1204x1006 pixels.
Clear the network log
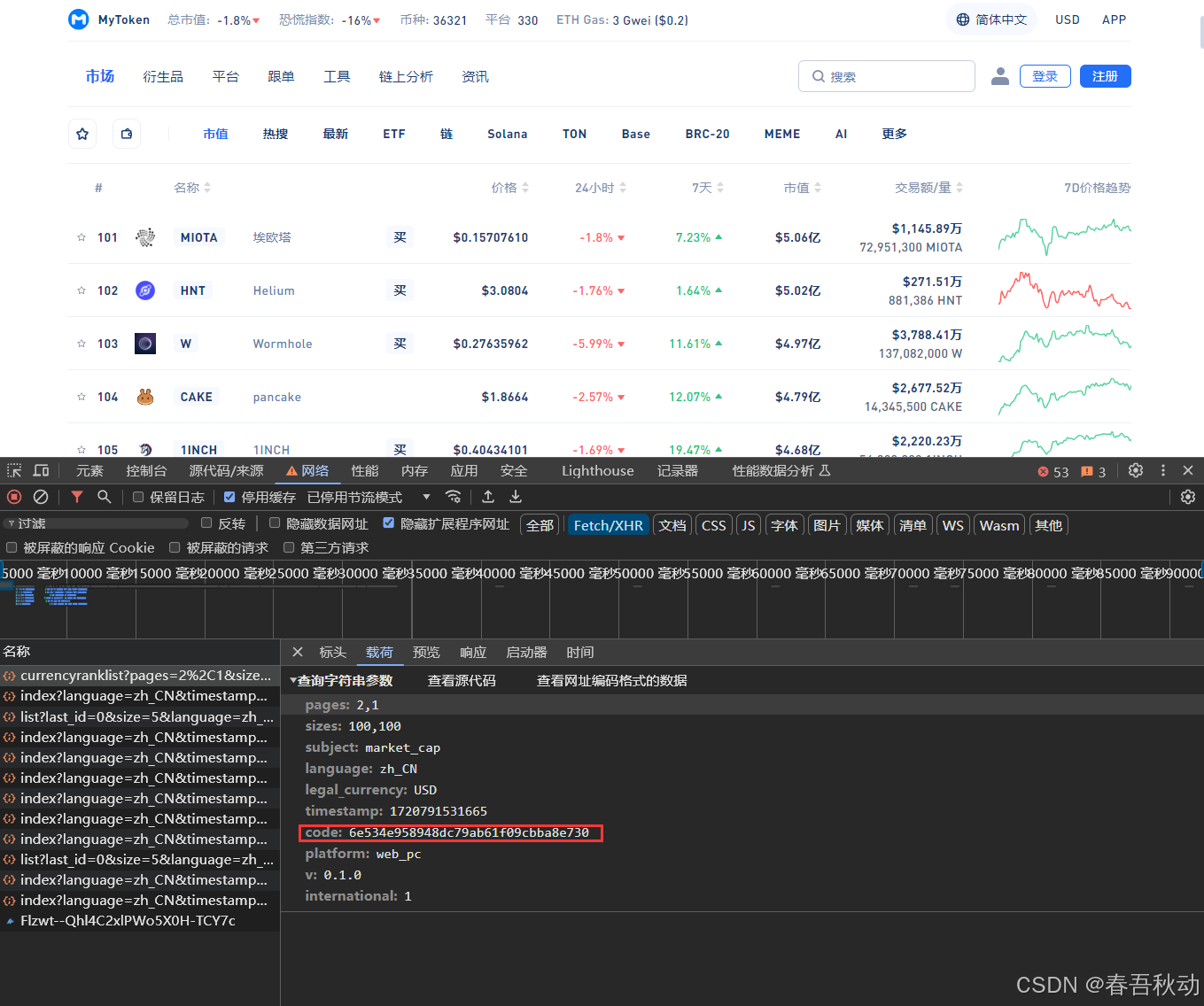click(41, 497)
